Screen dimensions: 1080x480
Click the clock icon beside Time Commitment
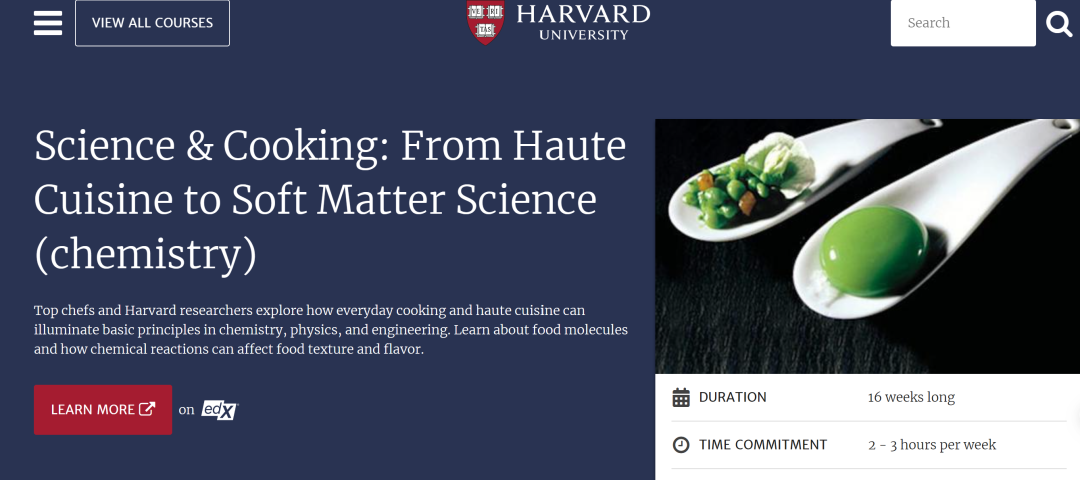pos(681,445)
